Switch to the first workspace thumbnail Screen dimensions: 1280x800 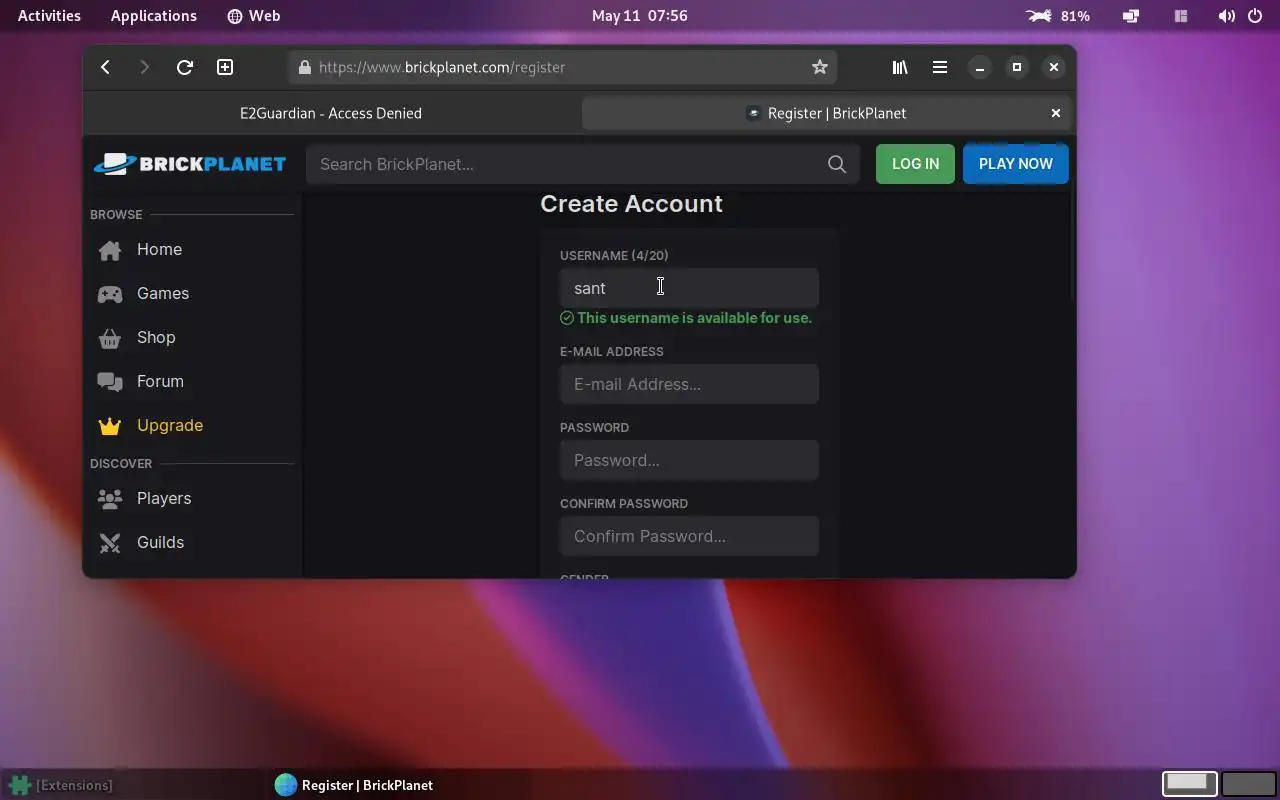tap(1189, 783)
